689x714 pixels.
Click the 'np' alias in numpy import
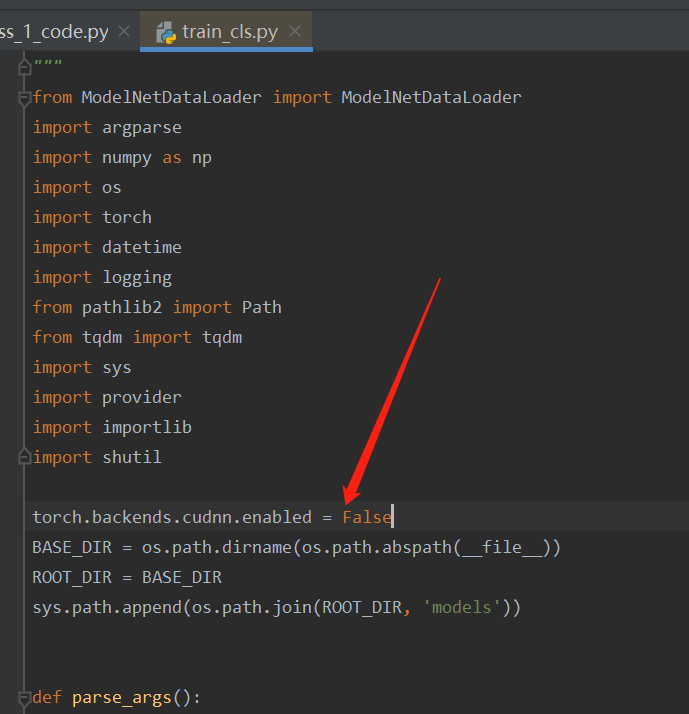[202, 158]
